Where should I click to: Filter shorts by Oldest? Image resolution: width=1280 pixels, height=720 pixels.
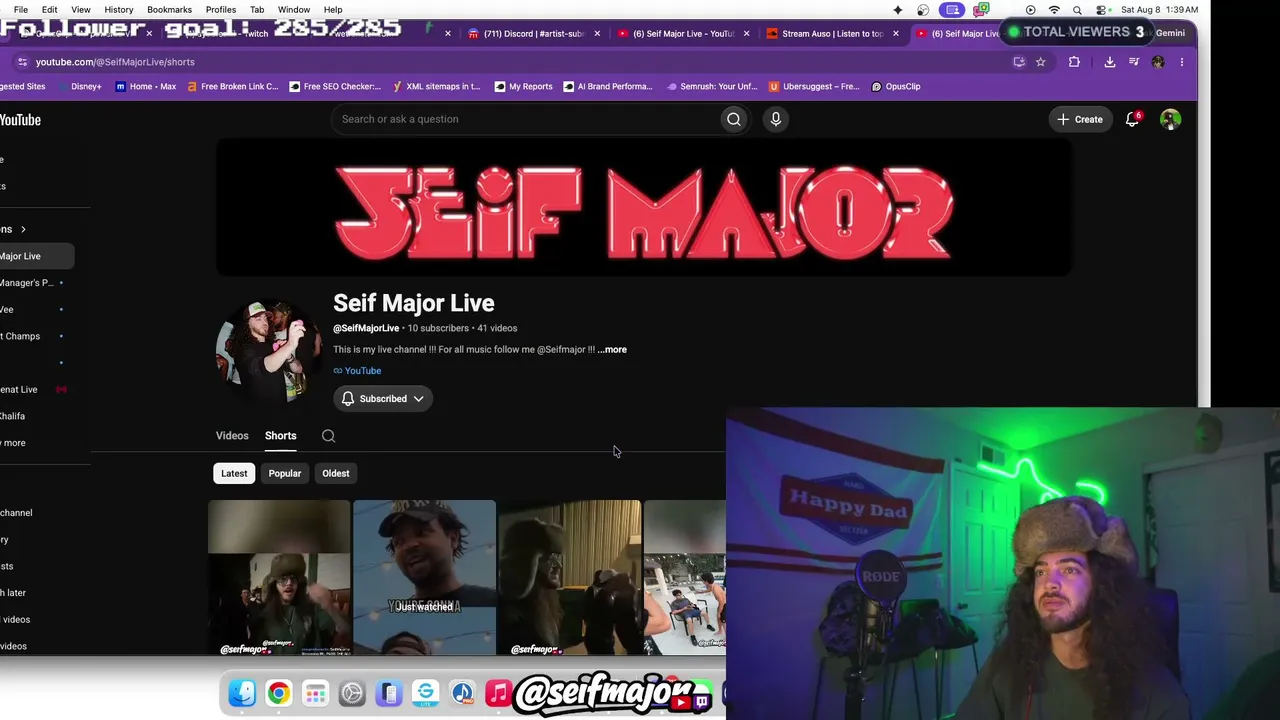(336, 474)
